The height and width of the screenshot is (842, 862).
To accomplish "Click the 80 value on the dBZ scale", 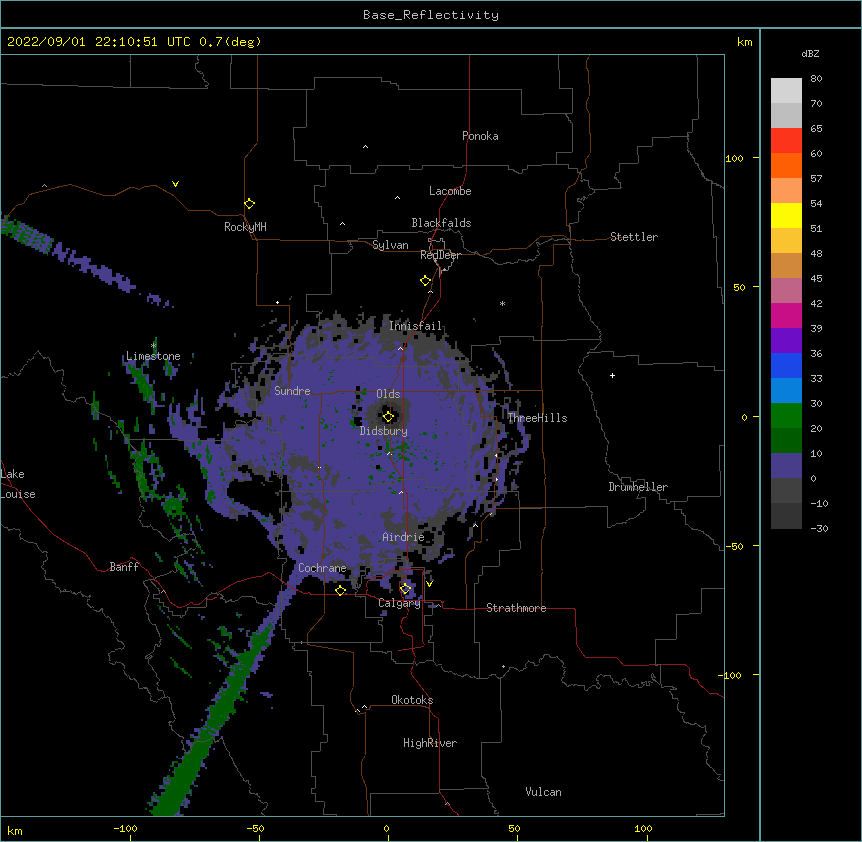I will click(x=816, y=79).
